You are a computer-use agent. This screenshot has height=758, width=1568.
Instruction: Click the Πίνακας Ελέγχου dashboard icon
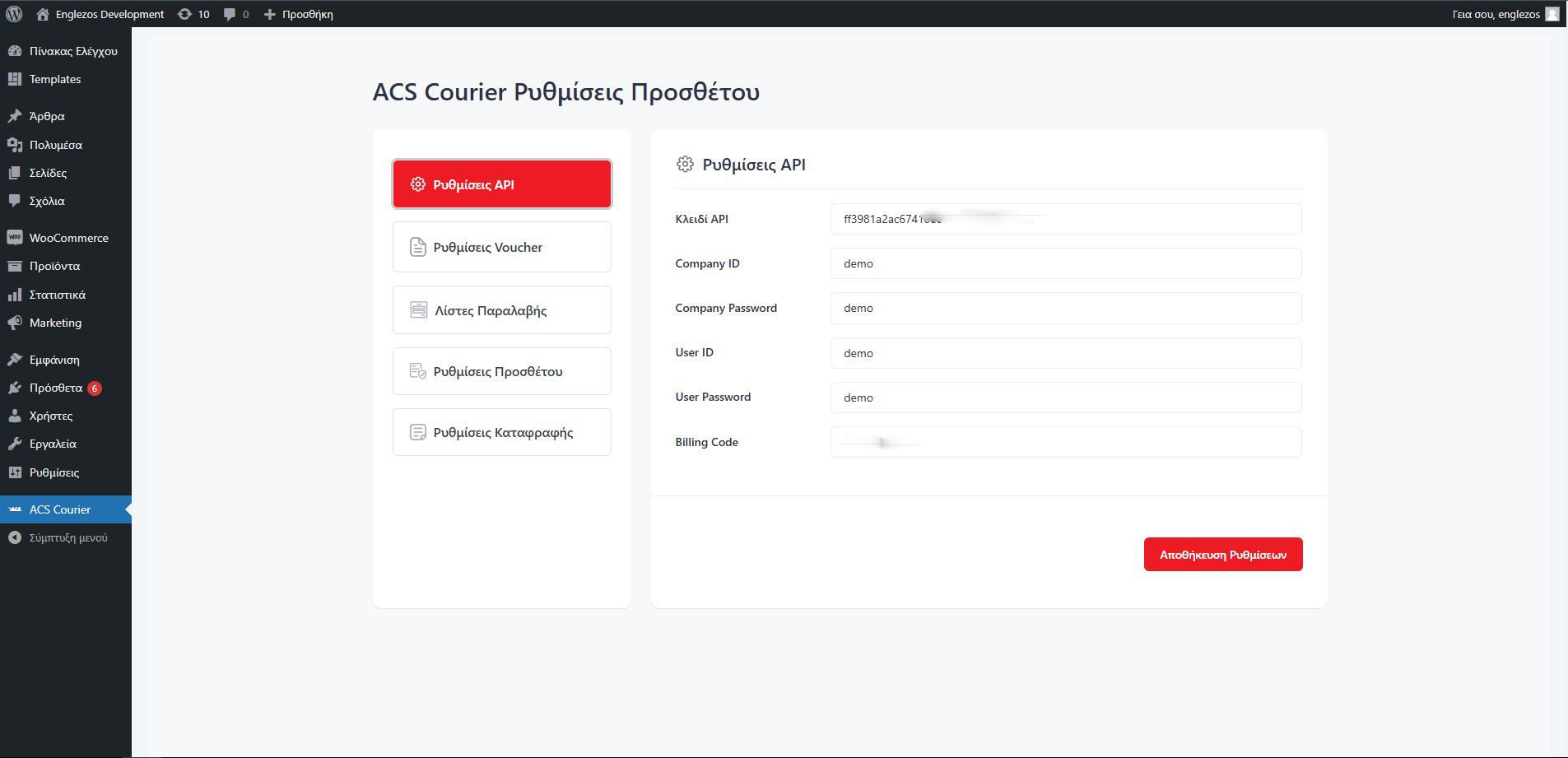(14, 51)
